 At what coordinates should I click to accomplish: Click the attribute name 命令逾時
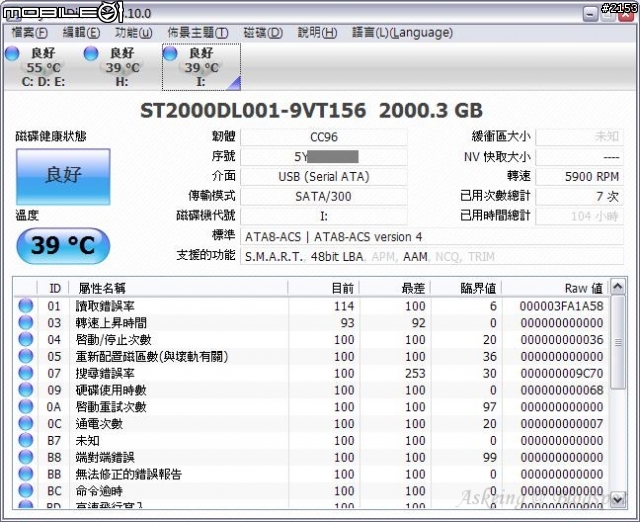(x=99, y=491)
